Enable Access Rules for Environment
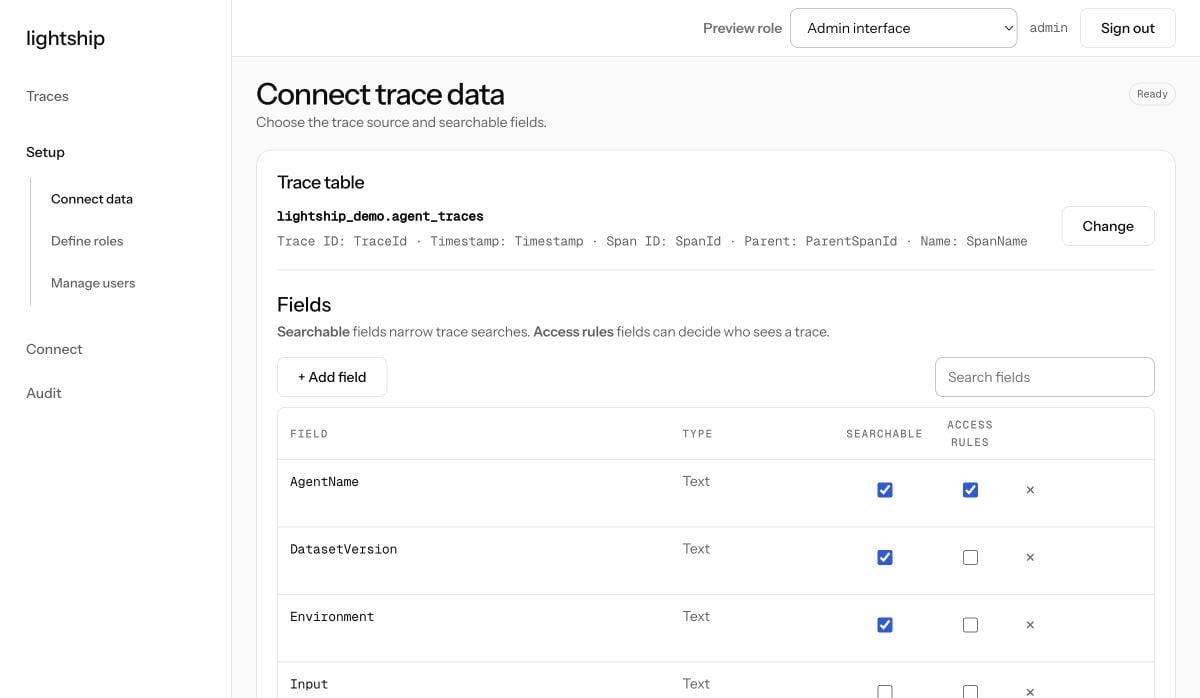The image size is (1200, 698). pos(970,625)
